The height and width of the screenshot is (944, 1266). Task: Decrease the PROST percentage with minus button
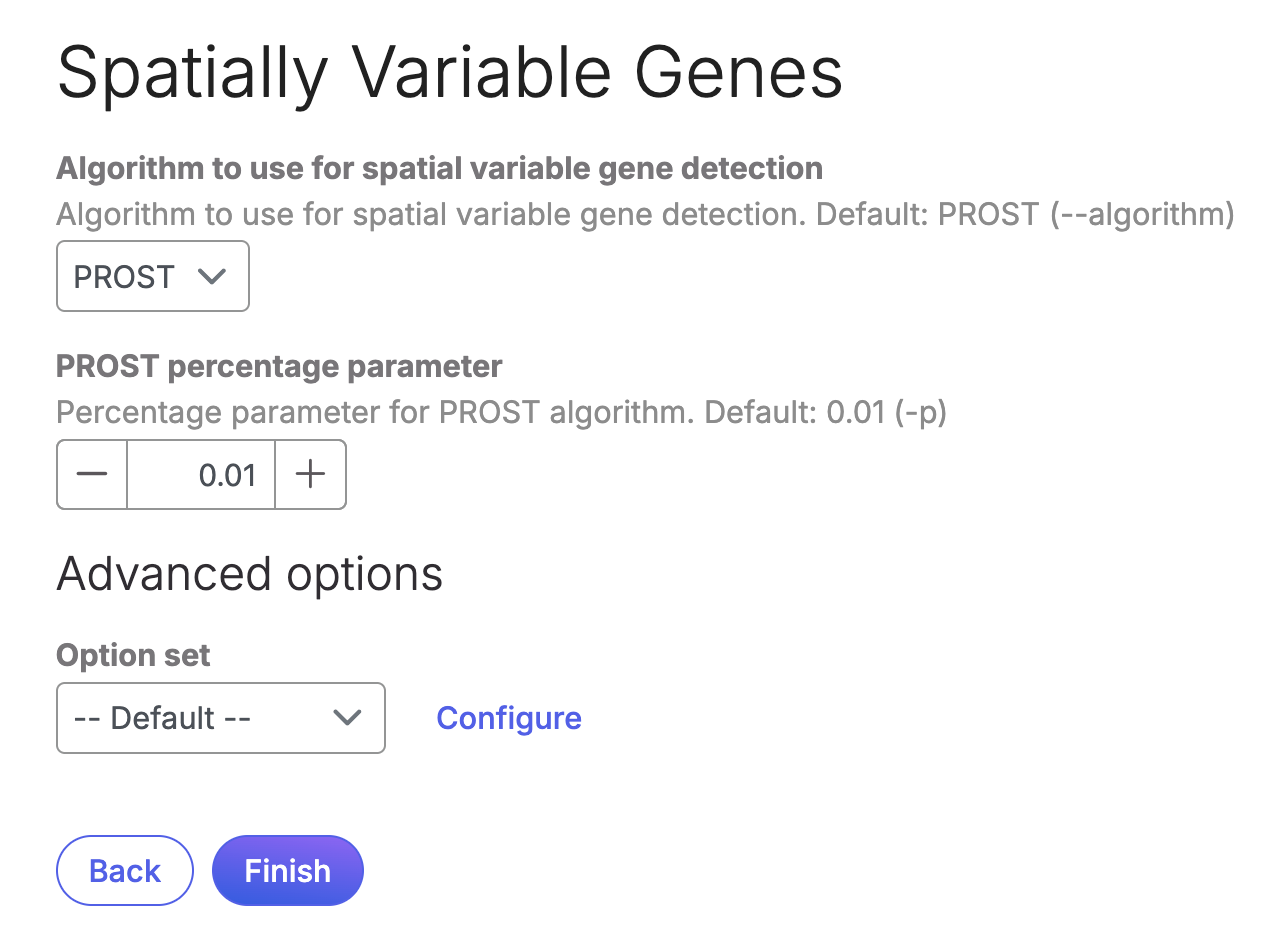coord(92,475)
